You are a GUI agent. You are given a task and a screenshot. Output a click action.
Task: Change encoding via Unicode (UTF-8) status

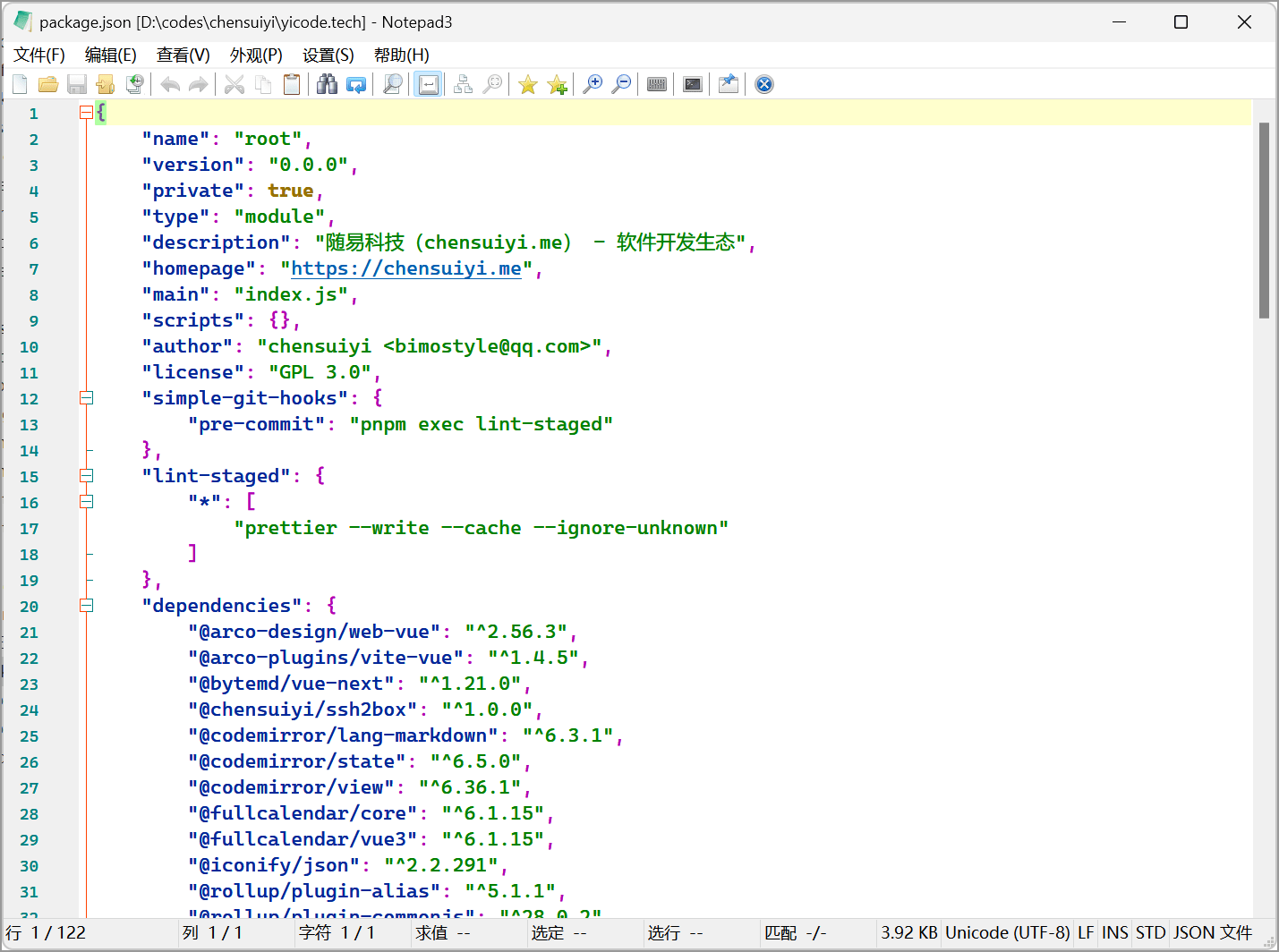click(x=1007, y=933)
